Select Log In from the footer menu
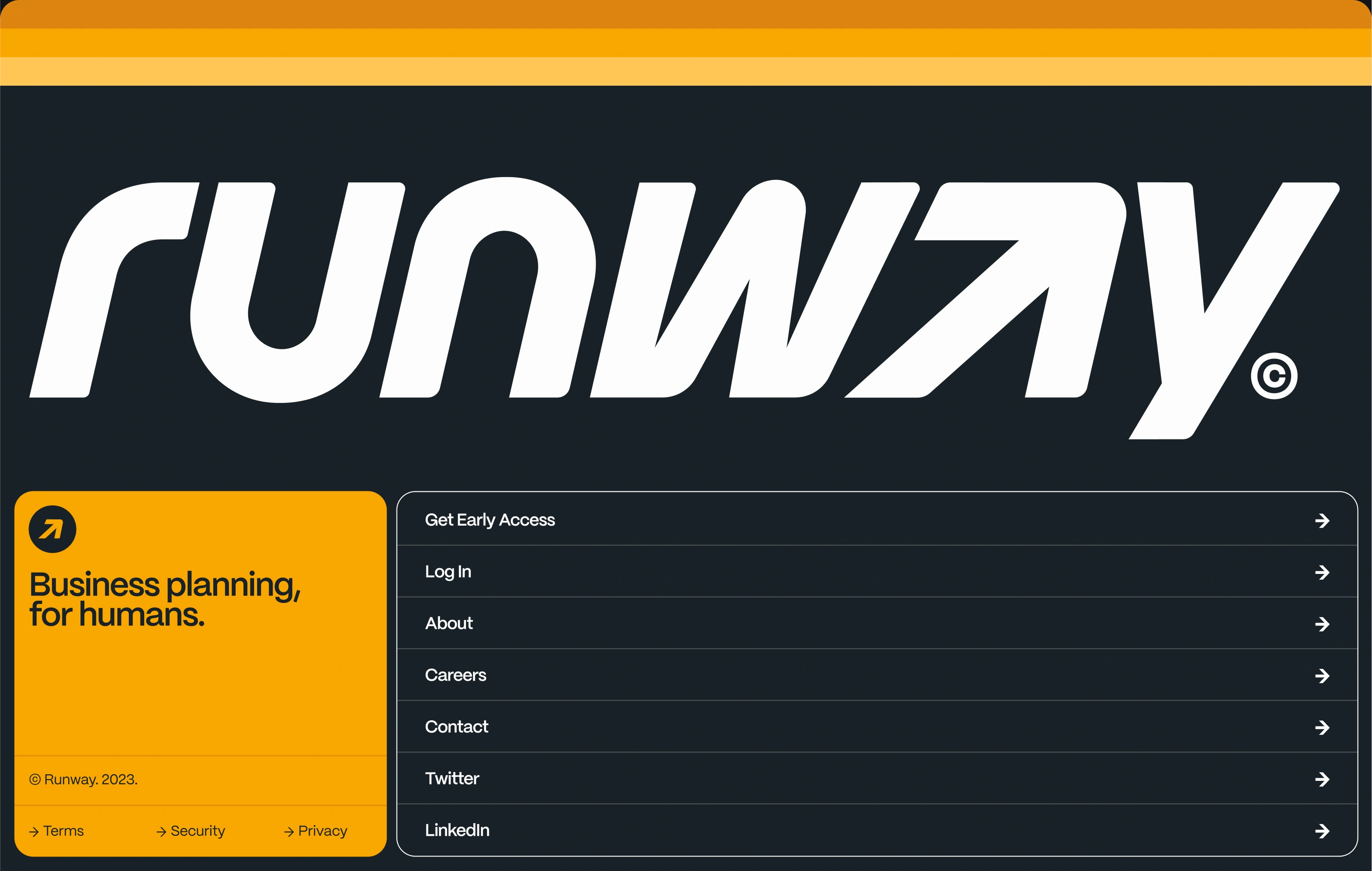 click(448, 572)
